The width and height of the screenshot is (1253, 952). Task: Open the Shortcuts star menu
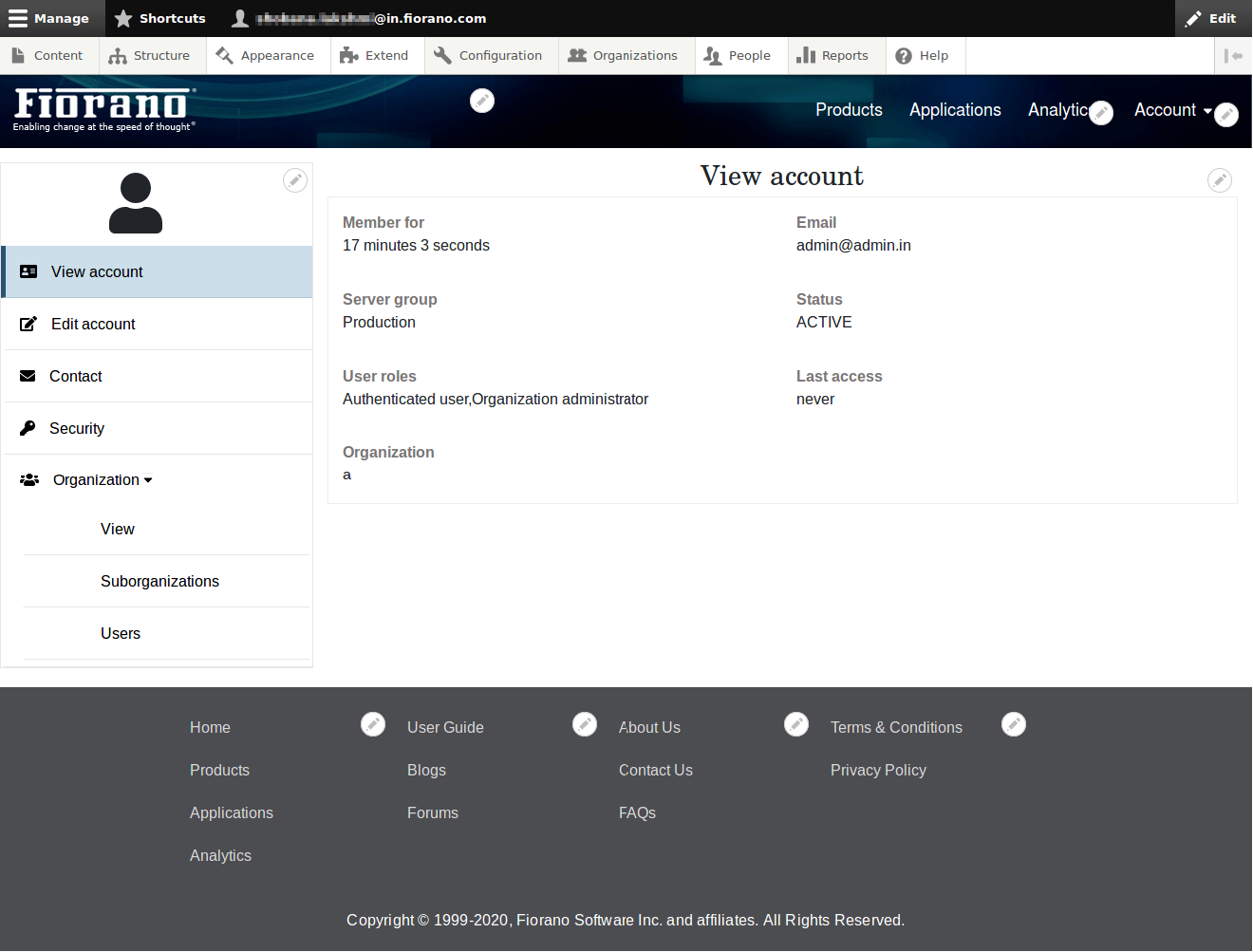[x=160, y=18]
